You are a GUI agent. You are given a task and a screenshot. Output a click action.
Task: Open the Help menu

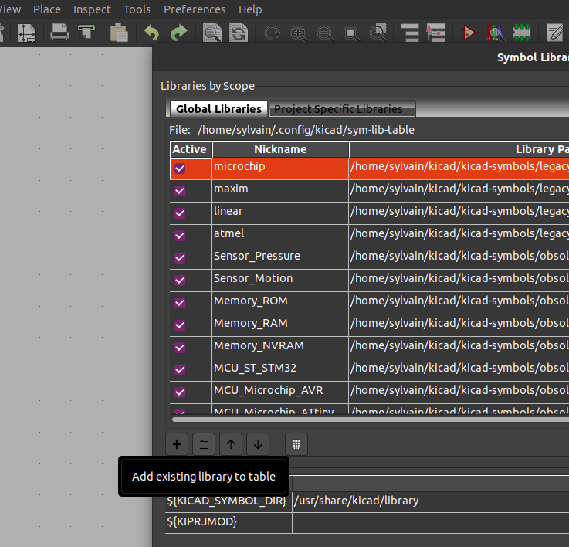click(x=250, y=9)
